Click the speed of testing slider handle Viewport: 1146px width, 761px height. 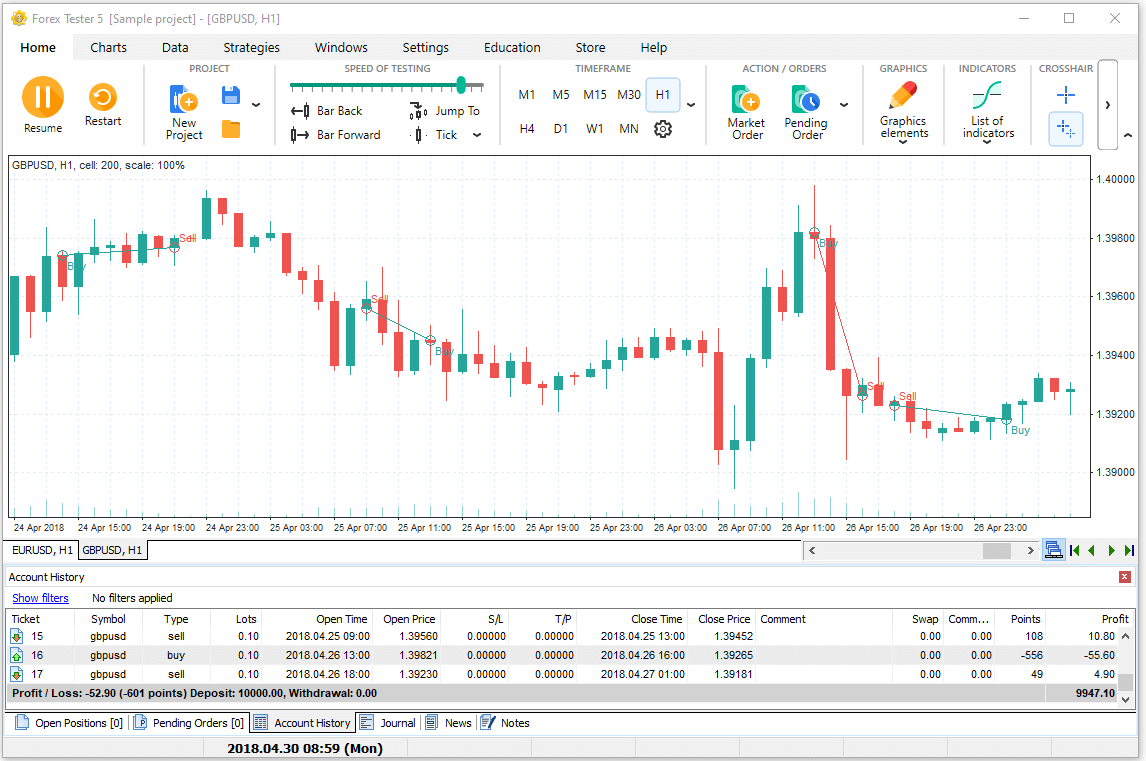click(x=461, y=85)
